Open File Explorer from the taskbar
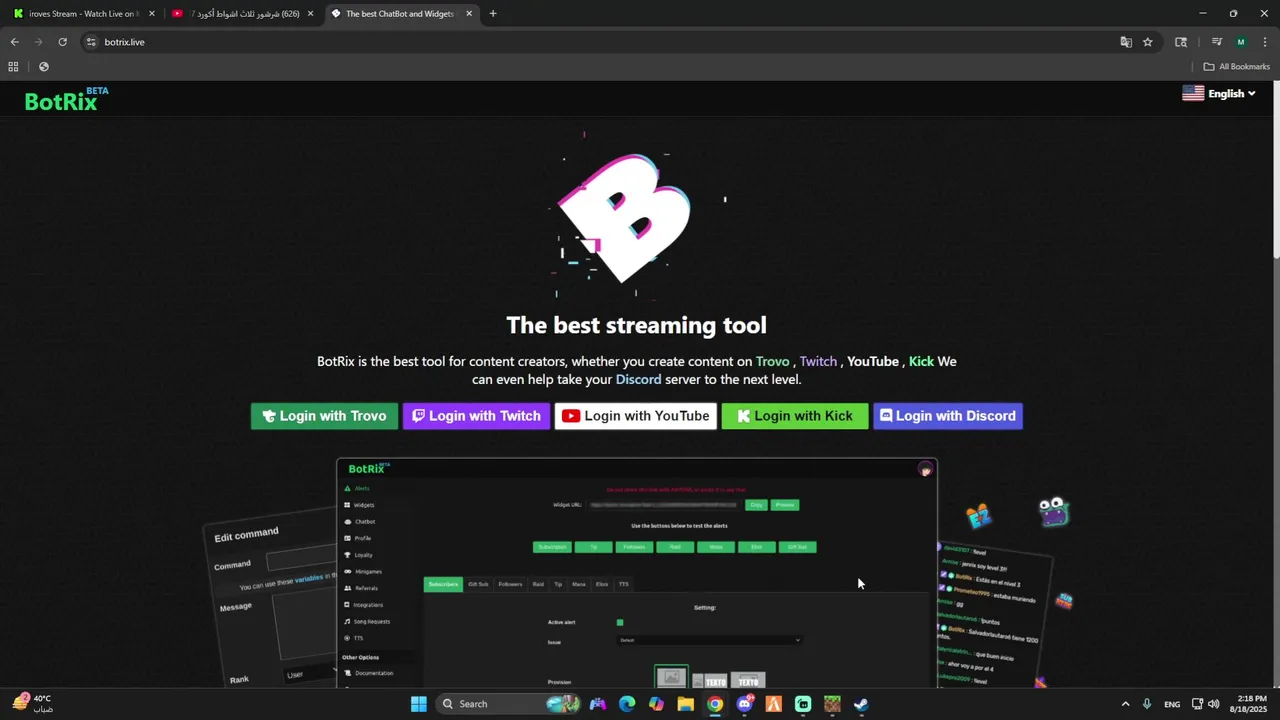This screenshot has height=720, width=1280. 685,704
